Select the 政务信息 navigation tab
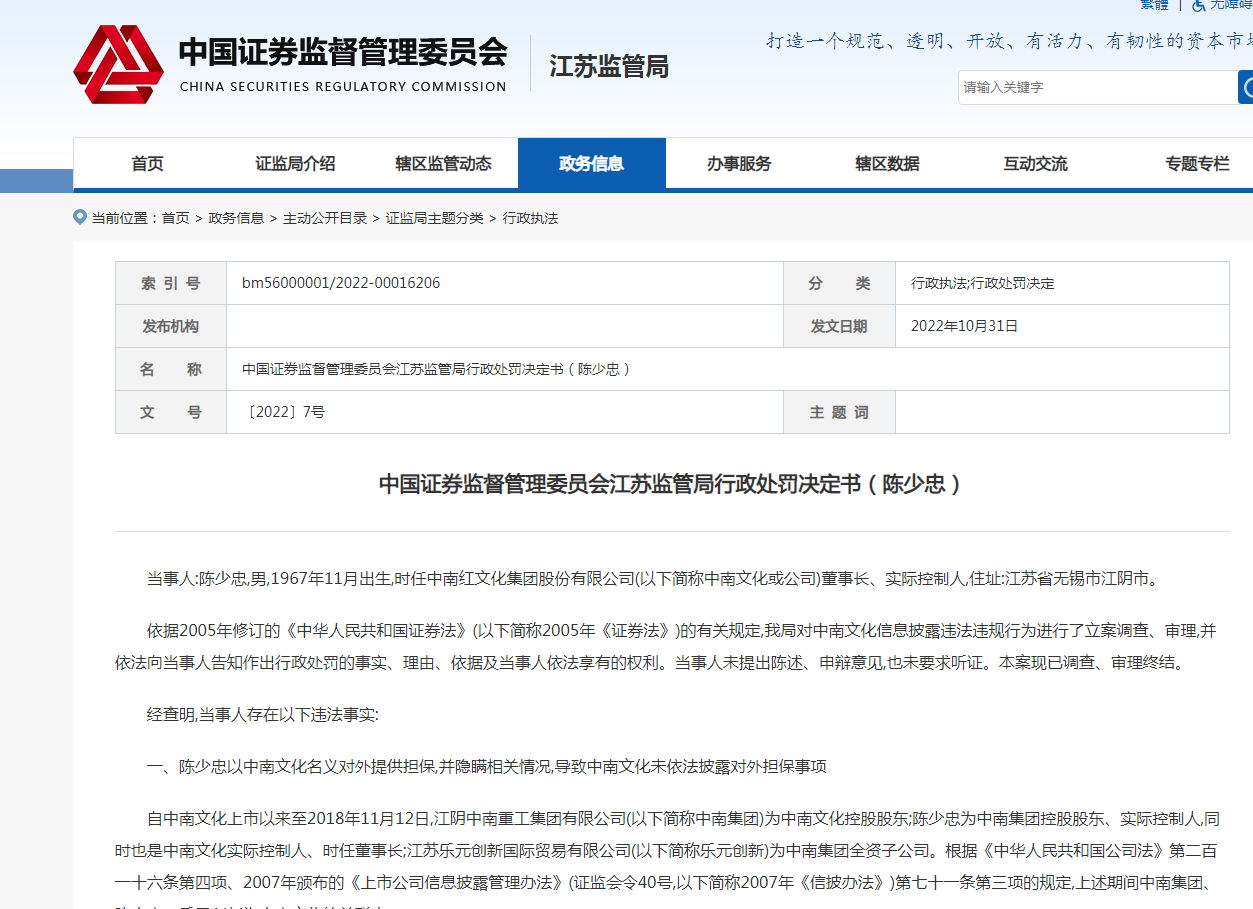This screenshot has height=909, width=1253. pyautogui.click(x=591, y=164)
